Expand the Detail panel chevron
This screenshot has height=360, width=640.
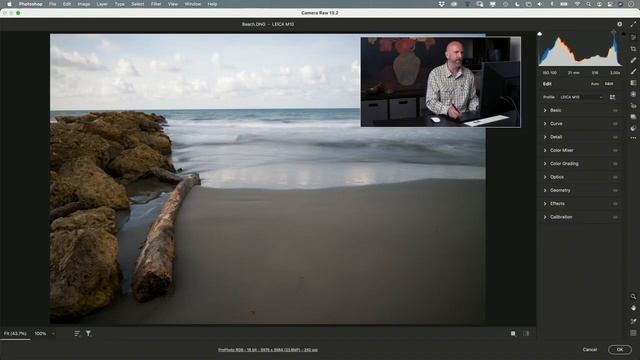click(x=545, y=137)
